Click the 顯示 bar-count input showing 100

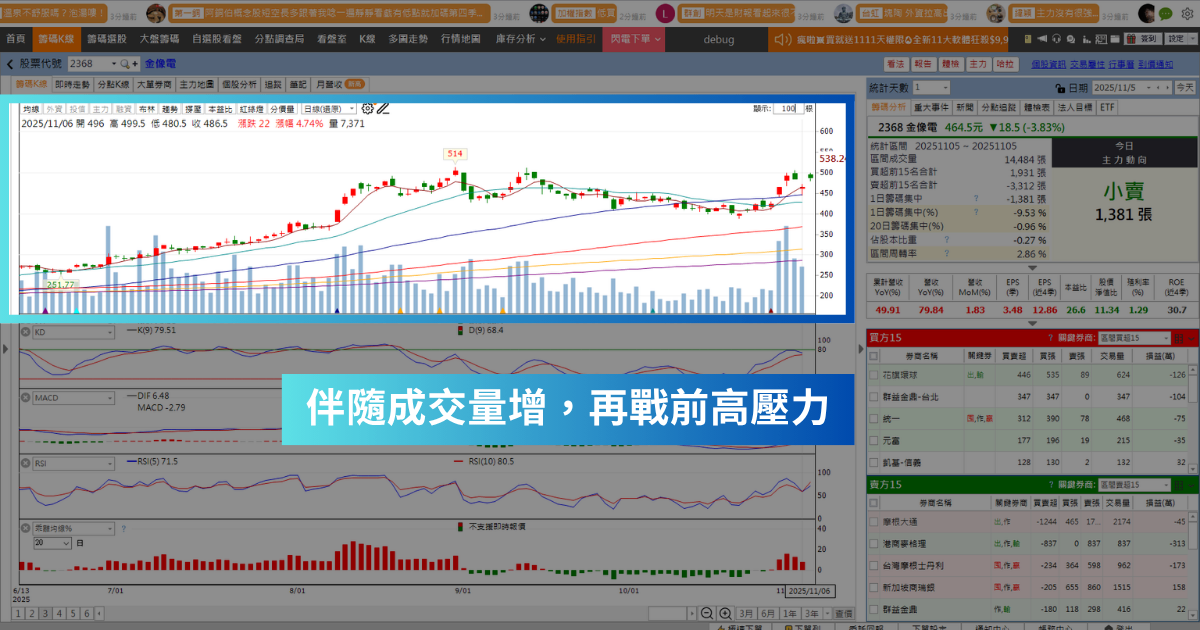[787, 108]
